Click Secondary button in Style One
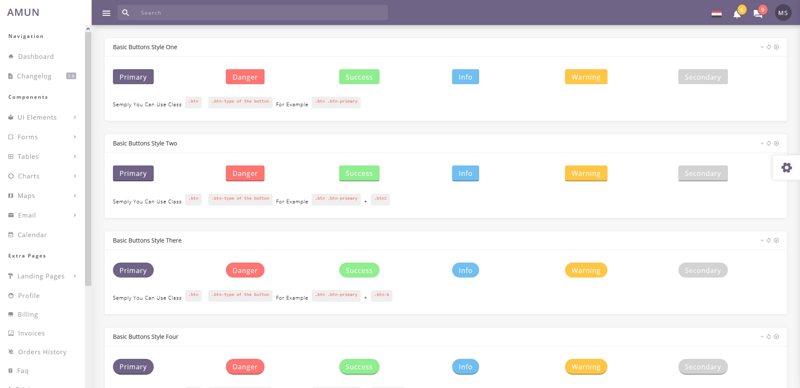 pos(703,77)
